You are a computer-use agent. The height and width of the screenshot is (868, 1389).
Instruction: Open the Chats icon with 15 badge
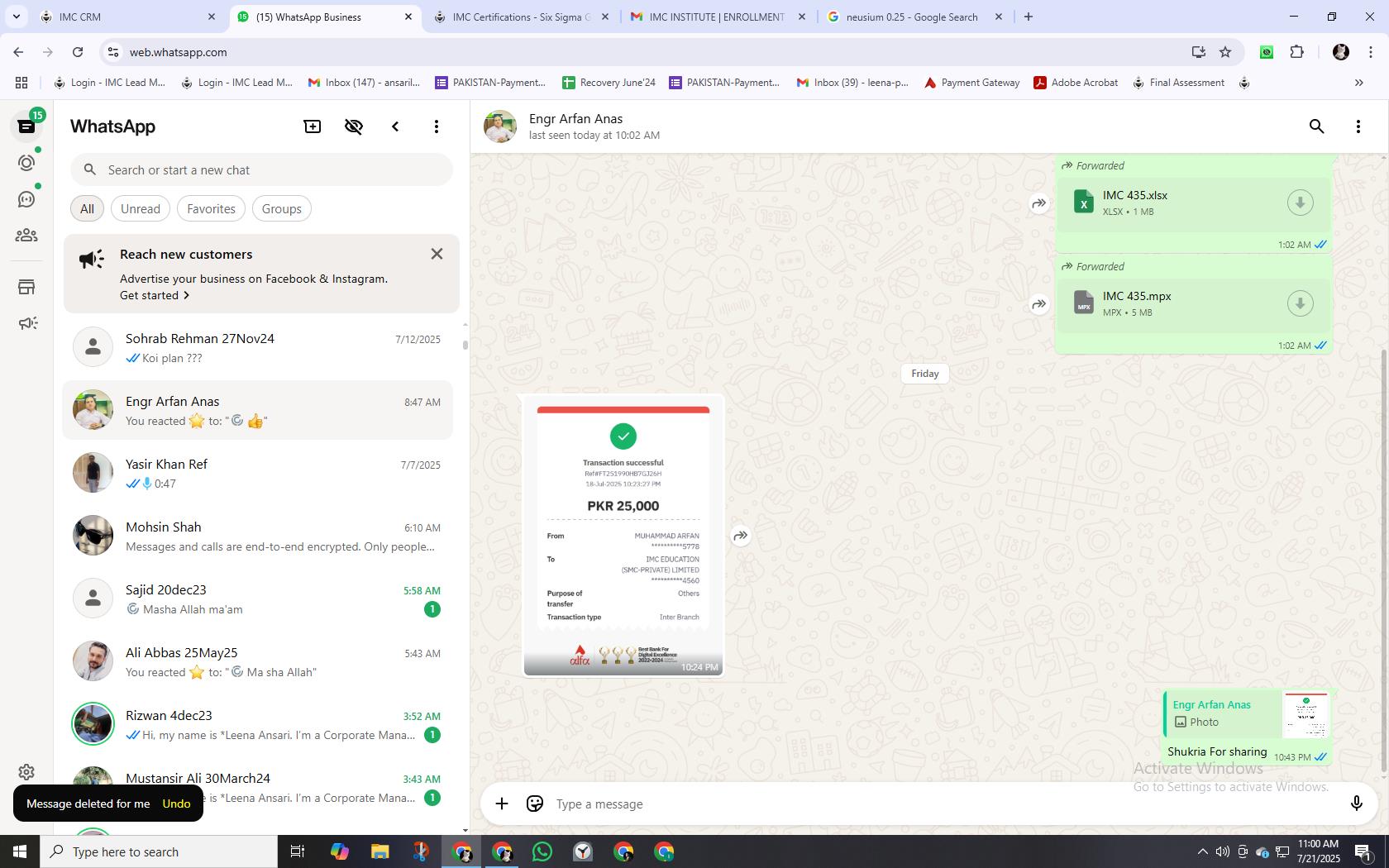26,126
